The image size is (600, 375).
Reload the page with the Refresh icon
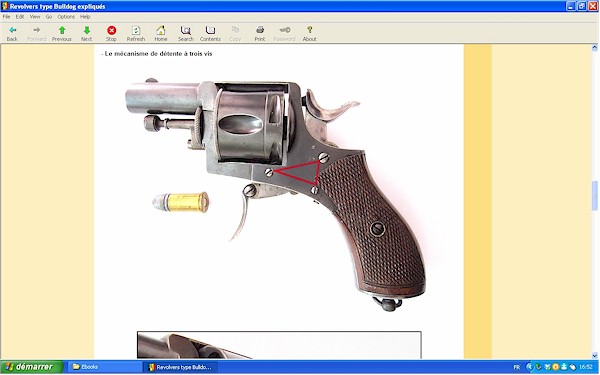(136, 33)
